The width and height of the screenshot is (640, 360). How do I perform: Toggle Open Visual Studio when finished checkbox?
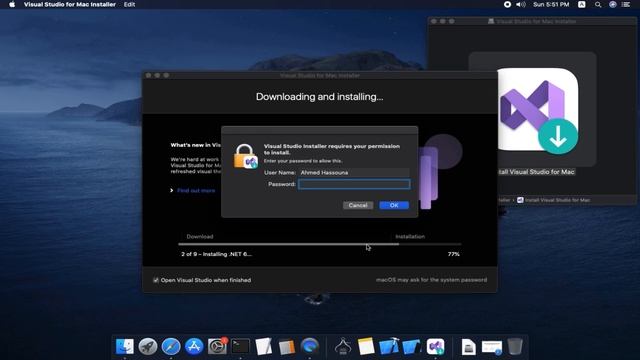[156, 280]
